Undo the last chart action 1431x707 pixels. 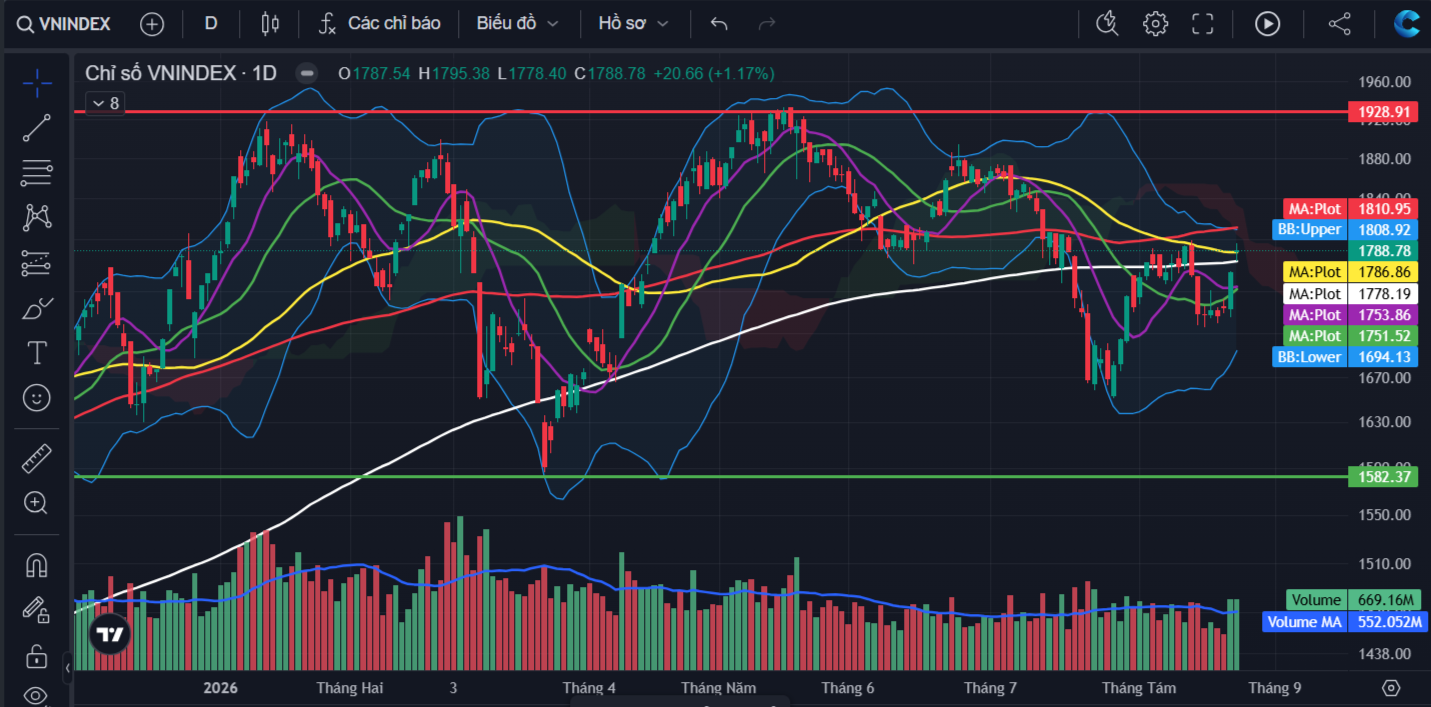(718, 23)
